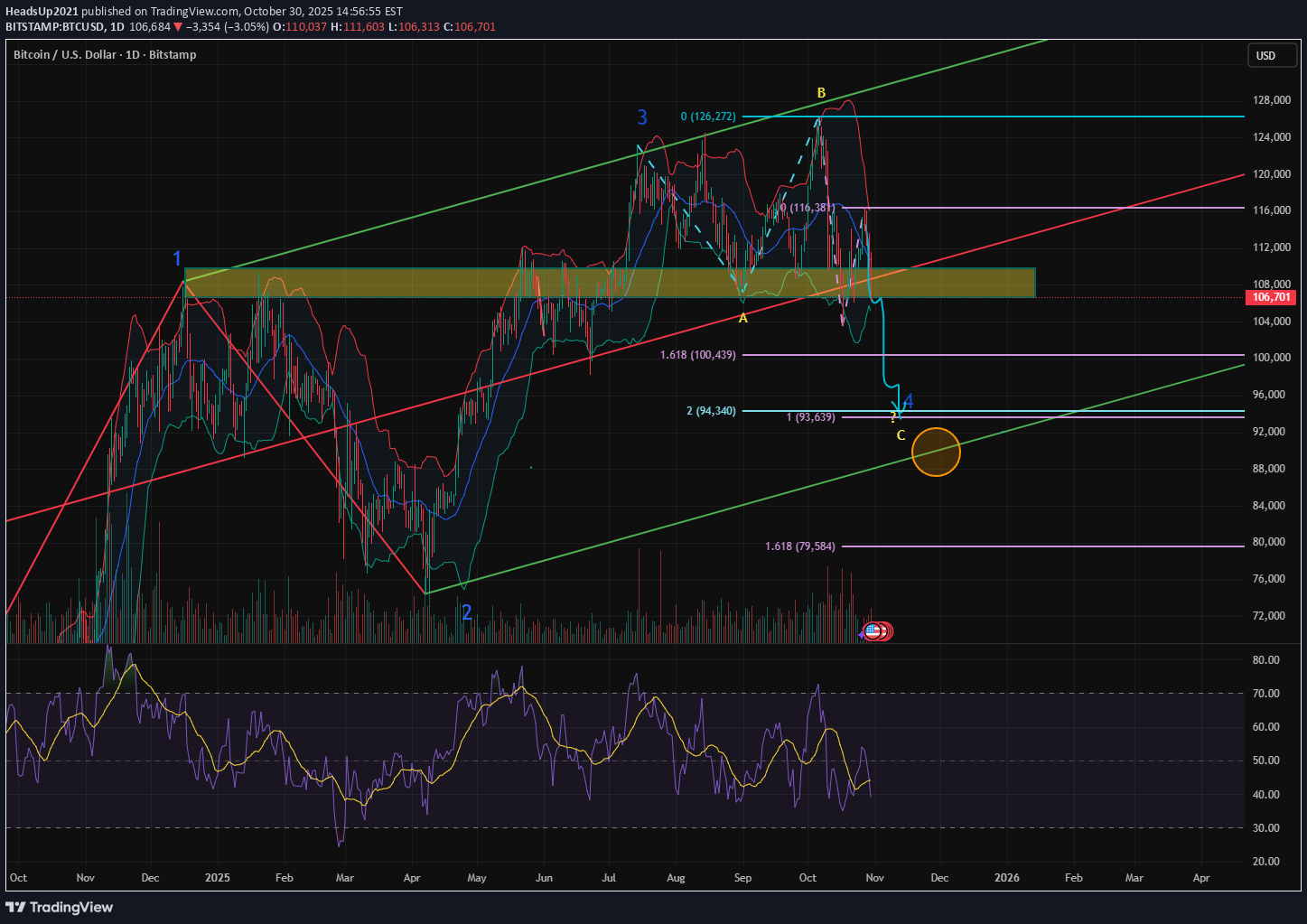Viewport: 1307px width, 924px height.
Task: Click the 70.00 level on RSI scale
Action: click(1266, 694)
